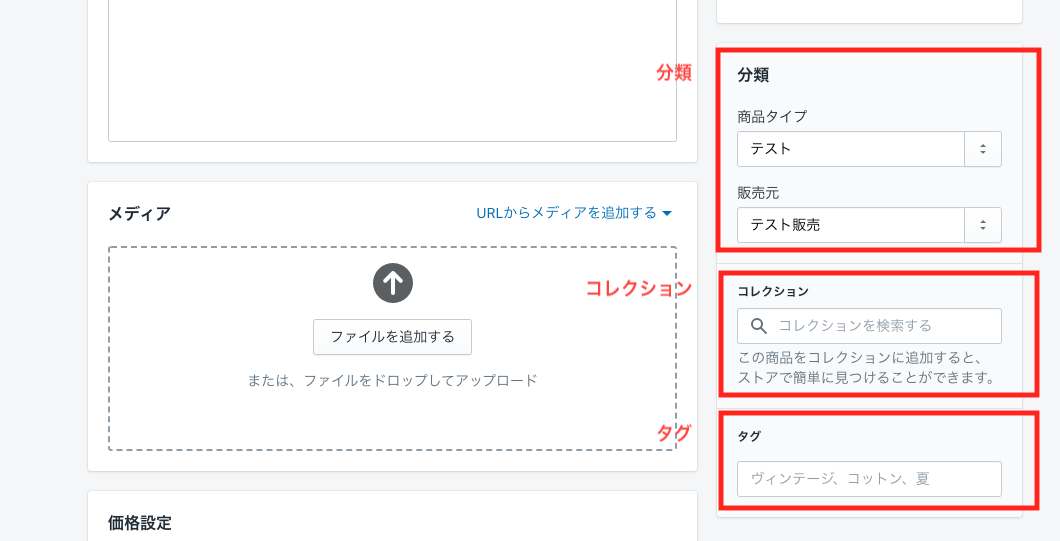This screenshot has height=541, width=1060.
Task: Open the 販売元 selector arrows
Action: 983,225
